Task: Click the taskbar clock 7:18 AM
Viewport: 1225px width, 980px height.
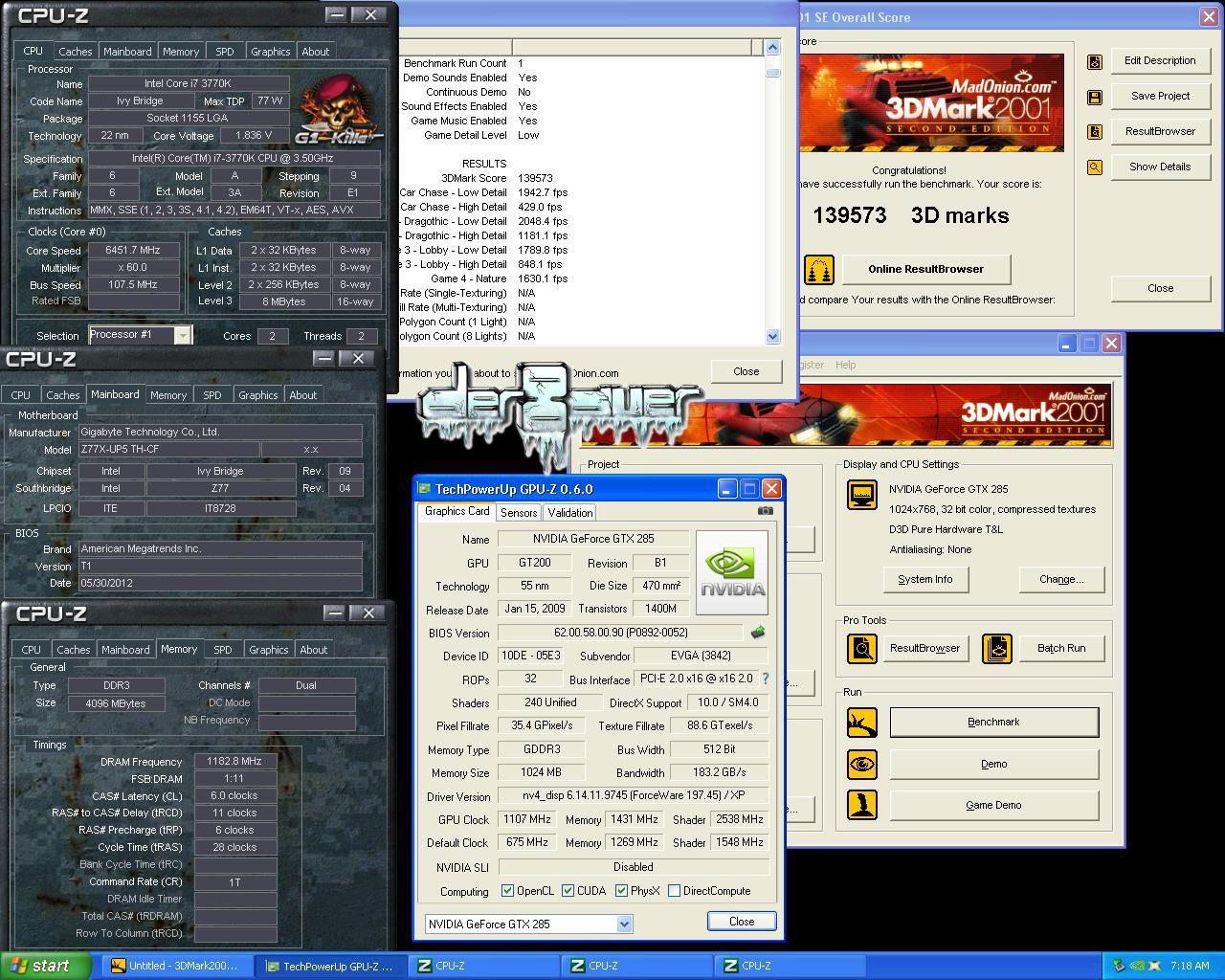Action: (x=1190, y=967)
